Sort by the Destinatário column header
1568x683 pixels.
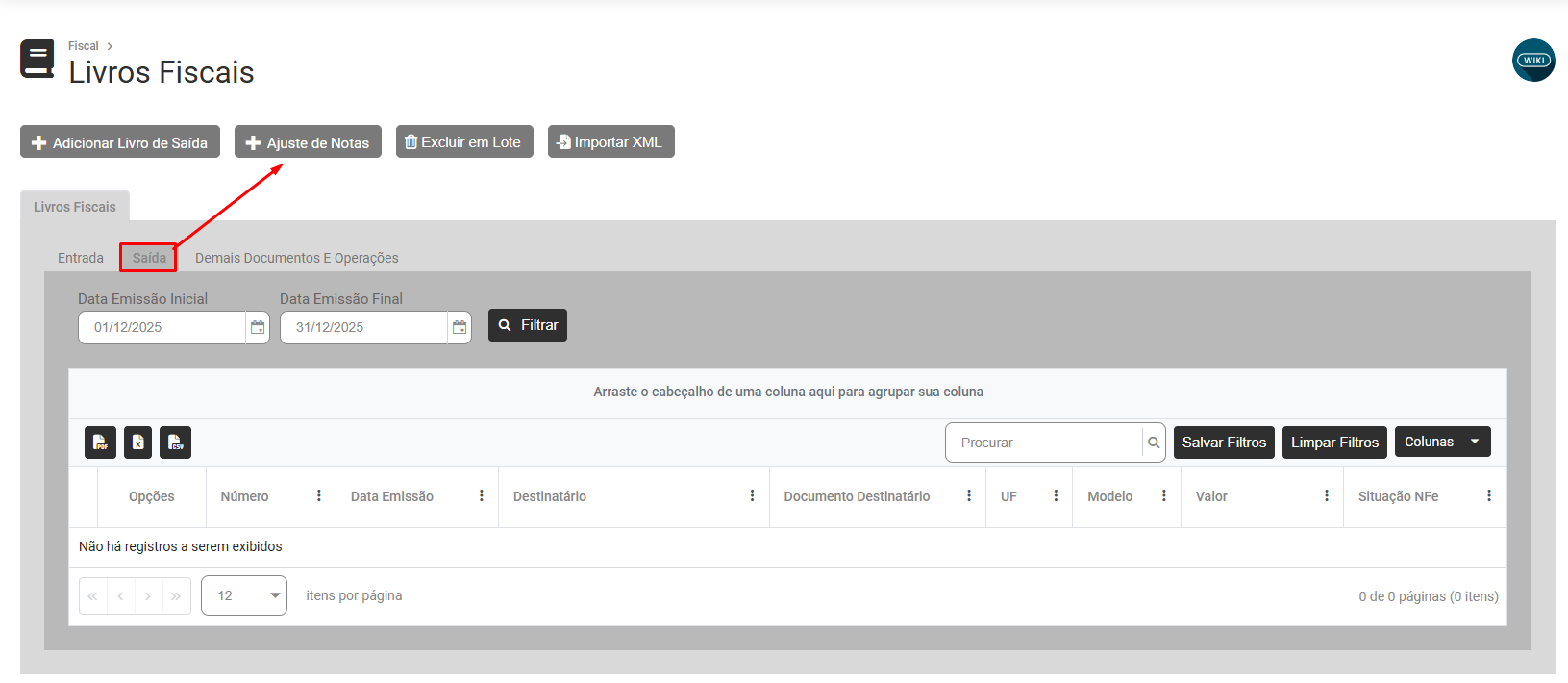pos(550,496)
